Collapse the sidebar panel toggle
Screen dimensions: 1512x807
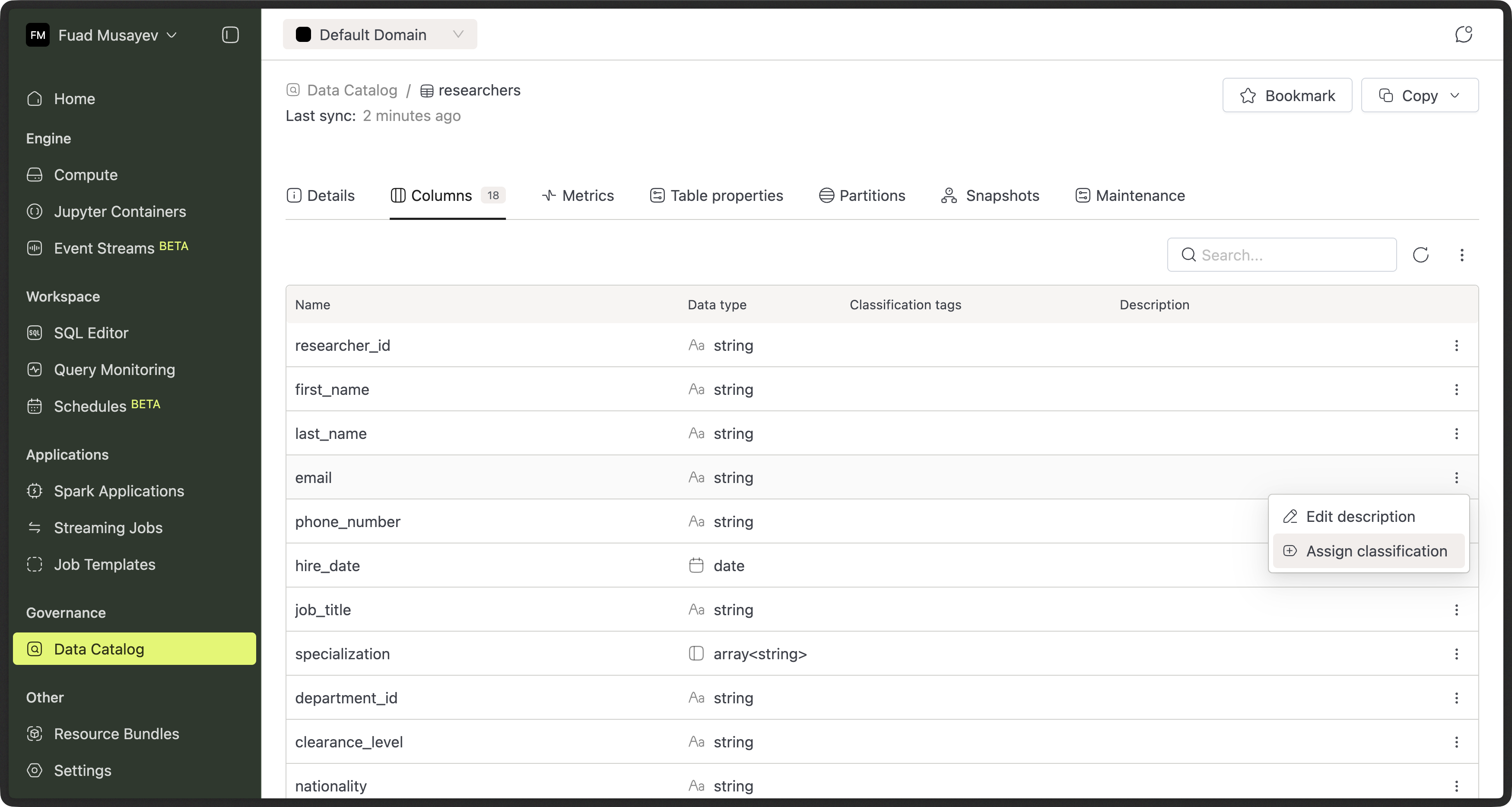point(230,35)
